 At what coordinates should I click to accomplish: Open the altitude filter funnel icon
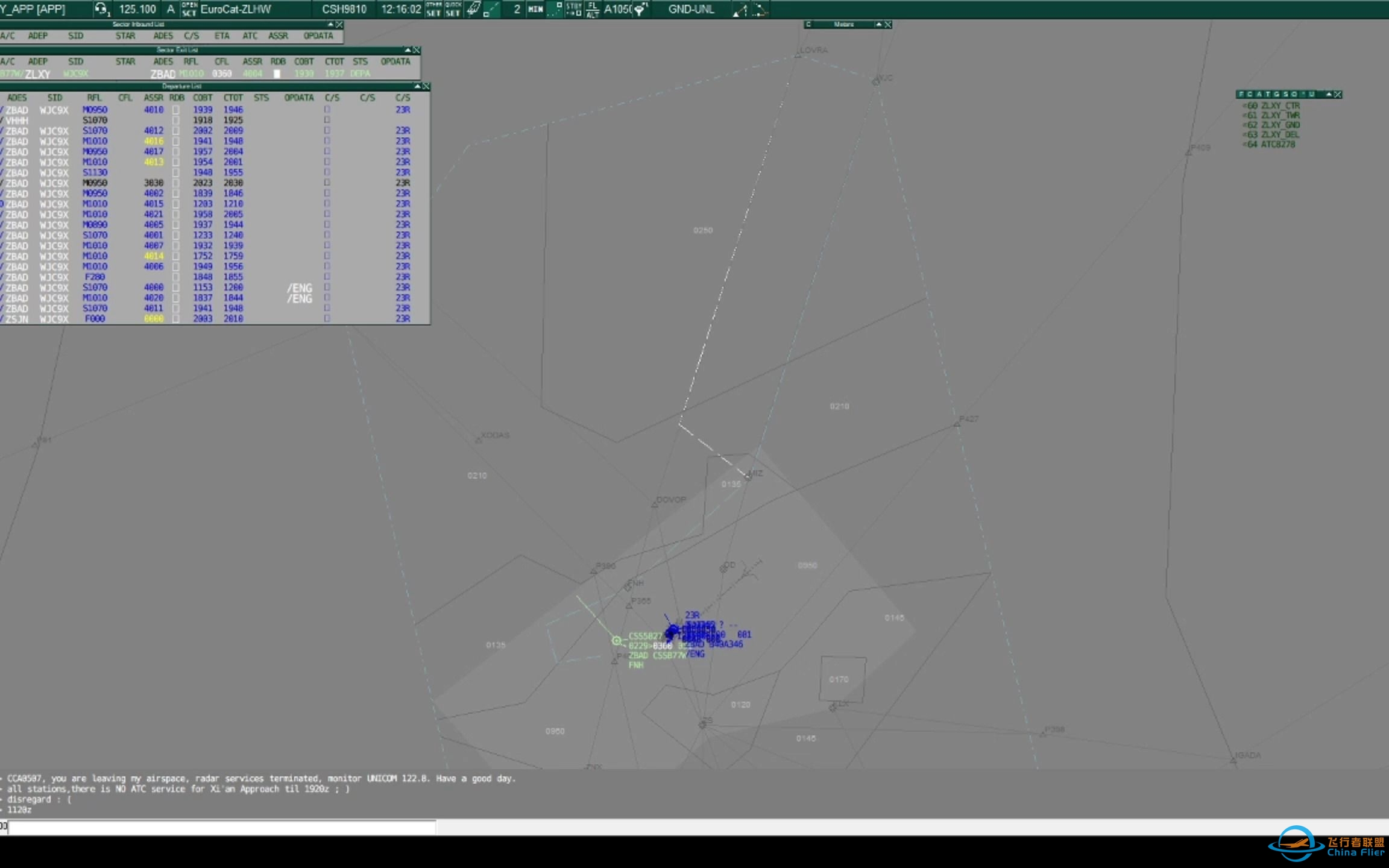tap(640, 10)
